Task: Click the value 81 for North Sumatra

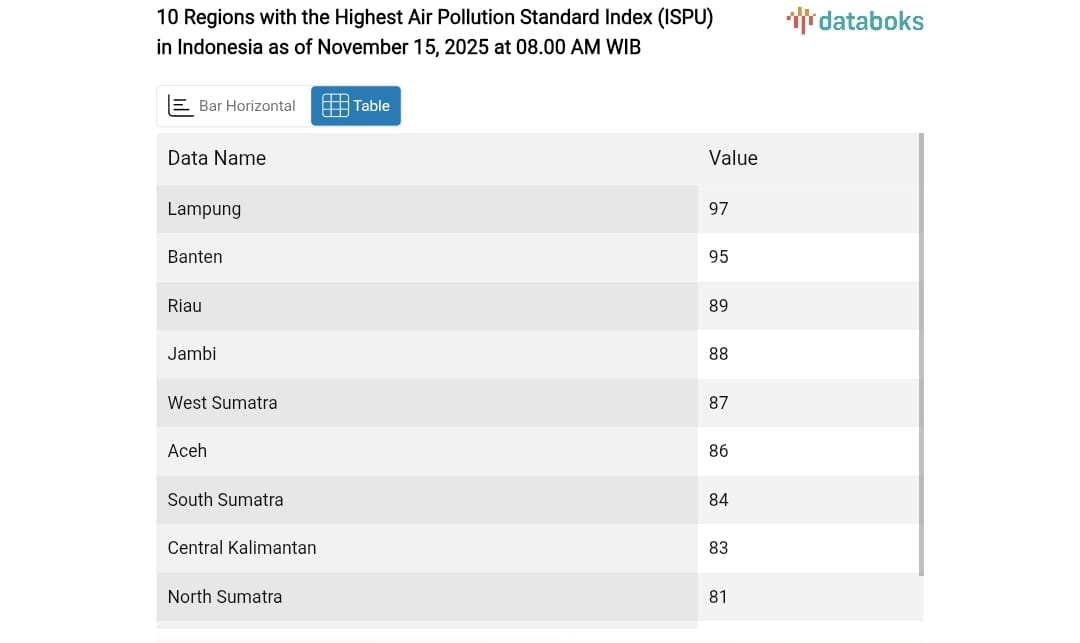Action: pyautogui.click(x=718, y=597)
